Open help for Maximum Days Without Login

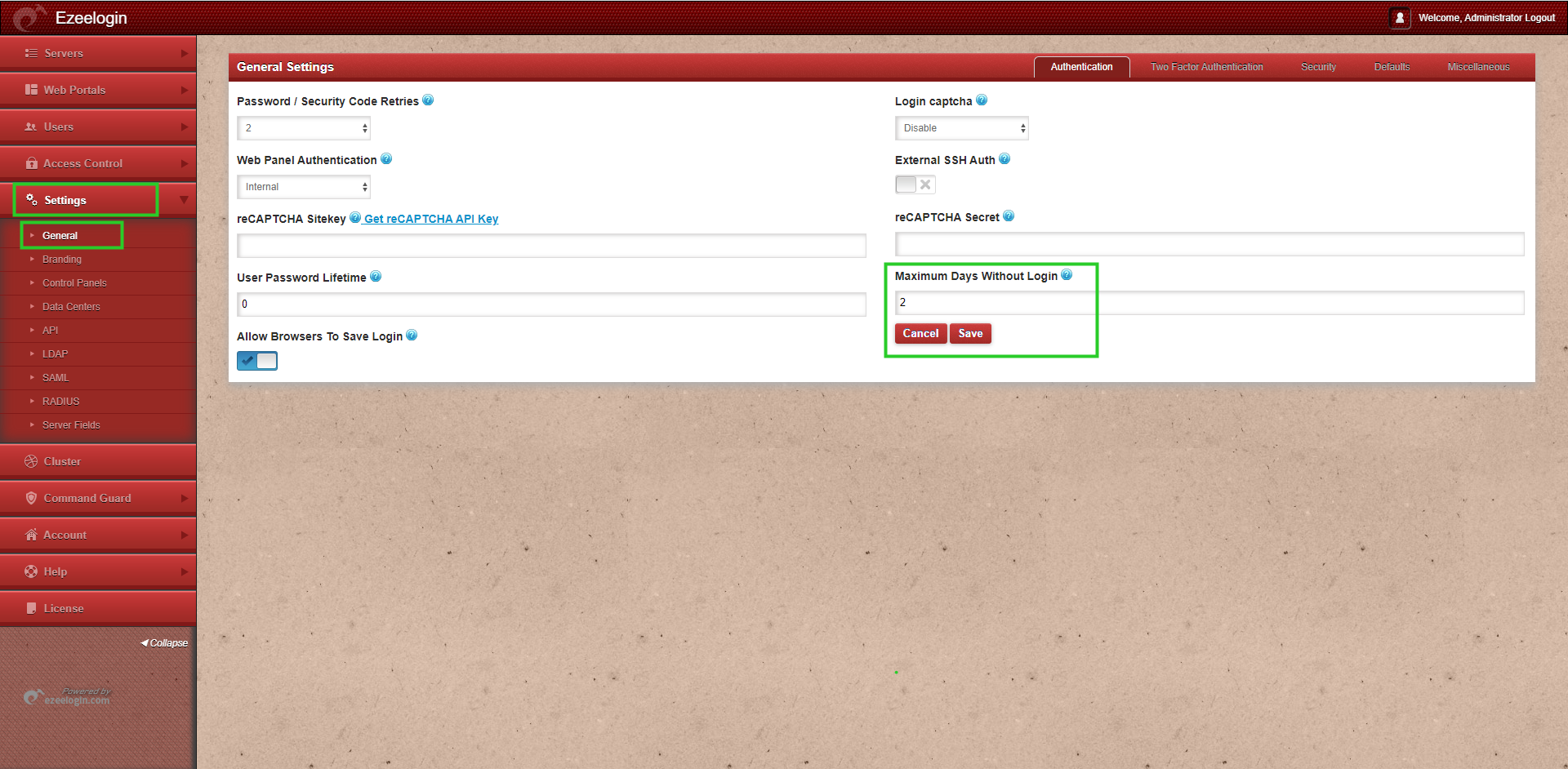[1067, 275]
